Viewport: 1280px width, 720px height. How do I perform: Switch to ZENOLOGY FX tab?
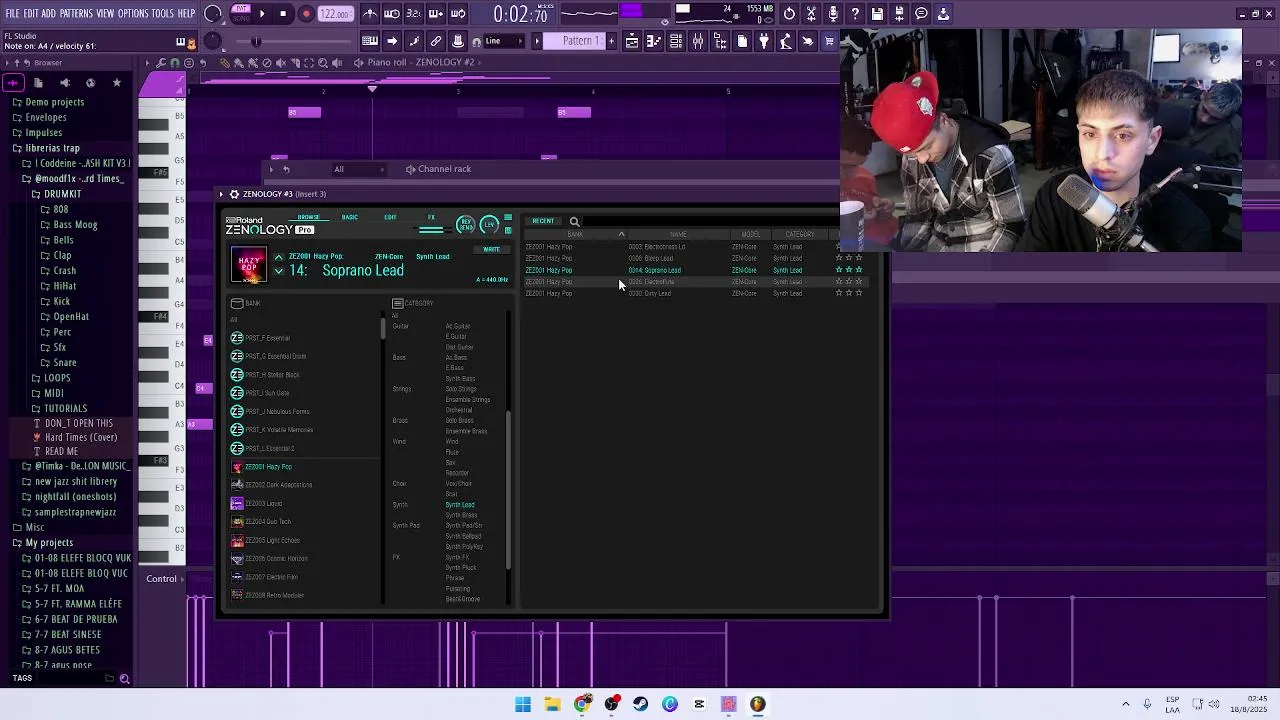(431, 217)
